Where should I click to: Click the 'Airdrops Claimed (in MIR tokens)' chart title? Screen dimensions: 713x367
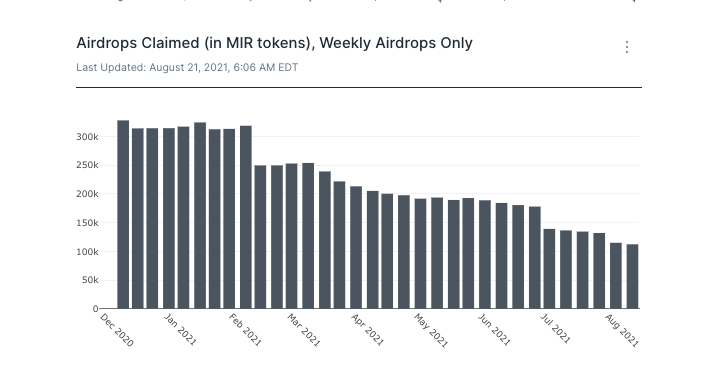(274, 43)
